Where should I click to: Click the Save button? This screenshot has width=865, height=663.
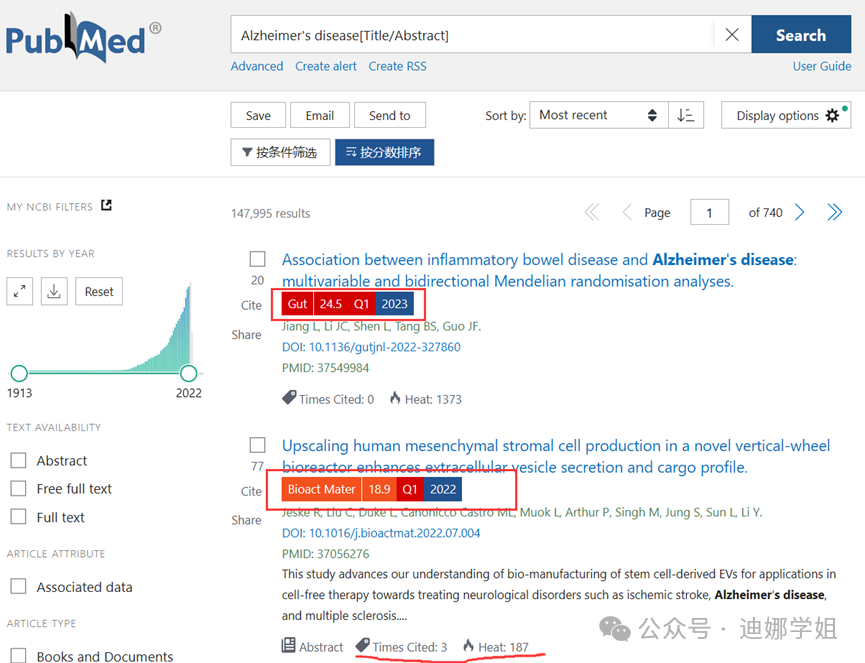pos(258,115)
